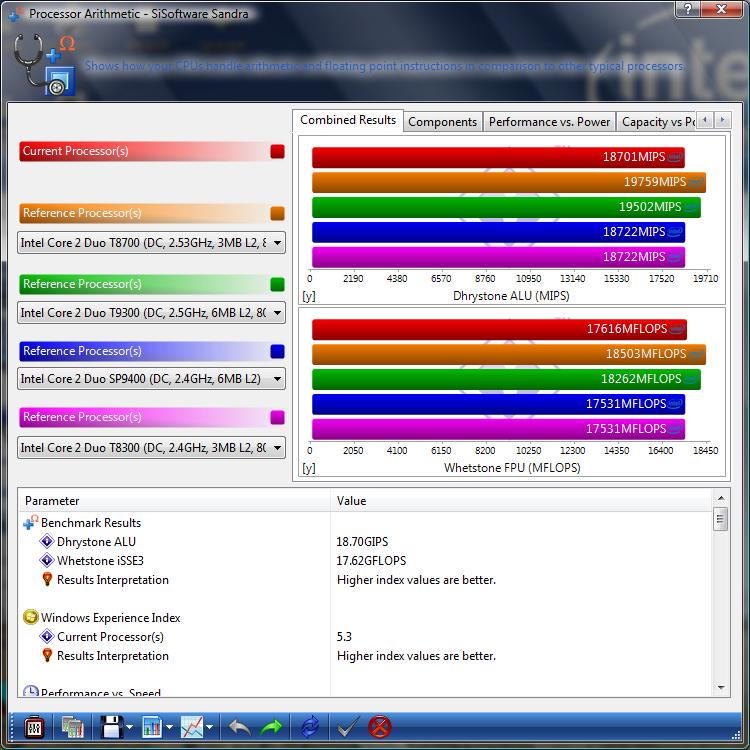Click the blue reference processor color square
The height and width of the screenshot is (750, 750).
point(277,351)
